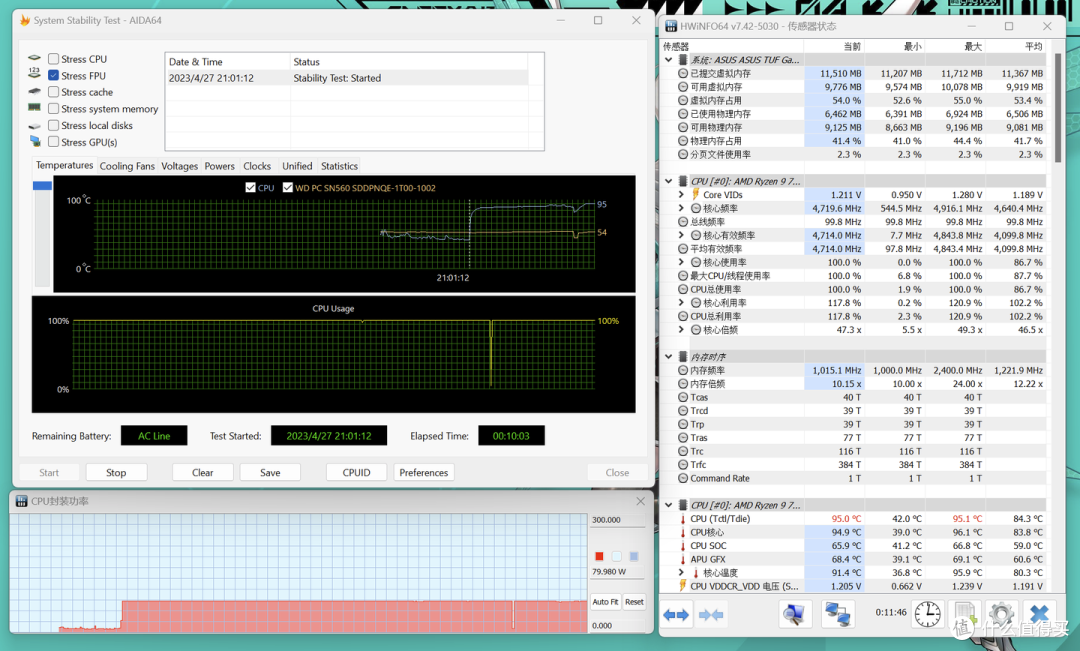Switch to the Voltages tab
This screenshot has height=651, width=1080.
tap(180, 166)
